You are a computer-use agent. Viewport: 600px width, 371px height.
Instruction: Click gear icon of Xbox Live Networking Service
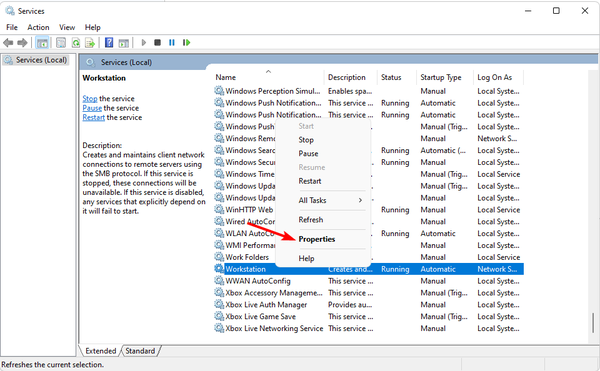click(x=219, y=328)
